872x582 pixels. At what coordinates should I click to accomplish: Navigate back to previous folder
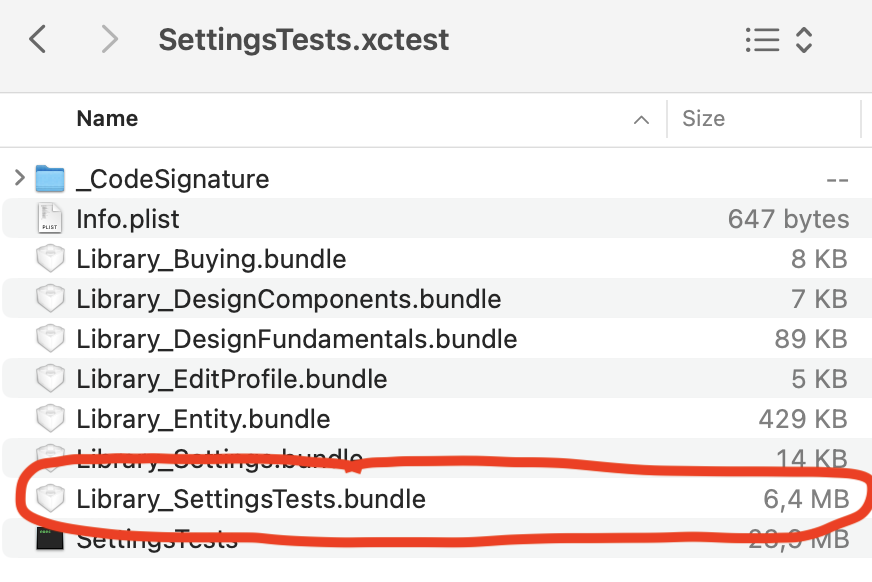(x=37, y=39)
